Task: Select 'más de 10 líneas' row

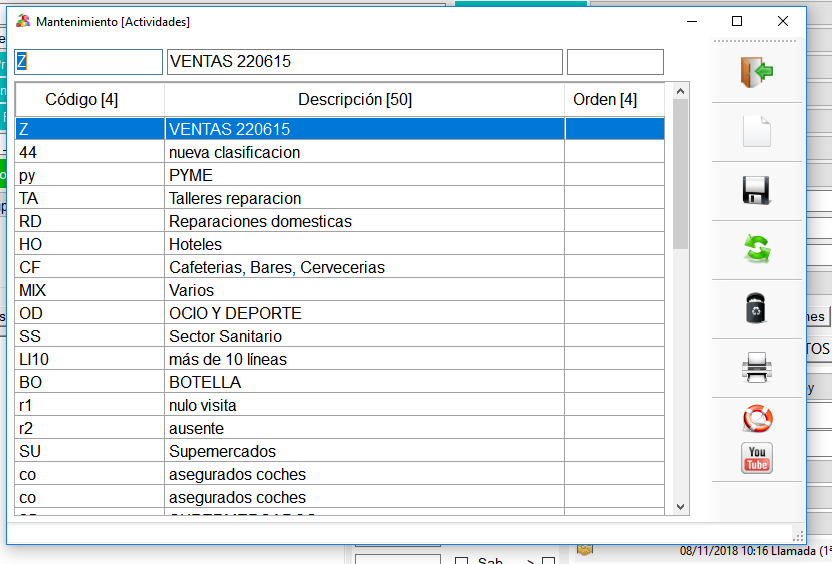Action: pos(340,359)
